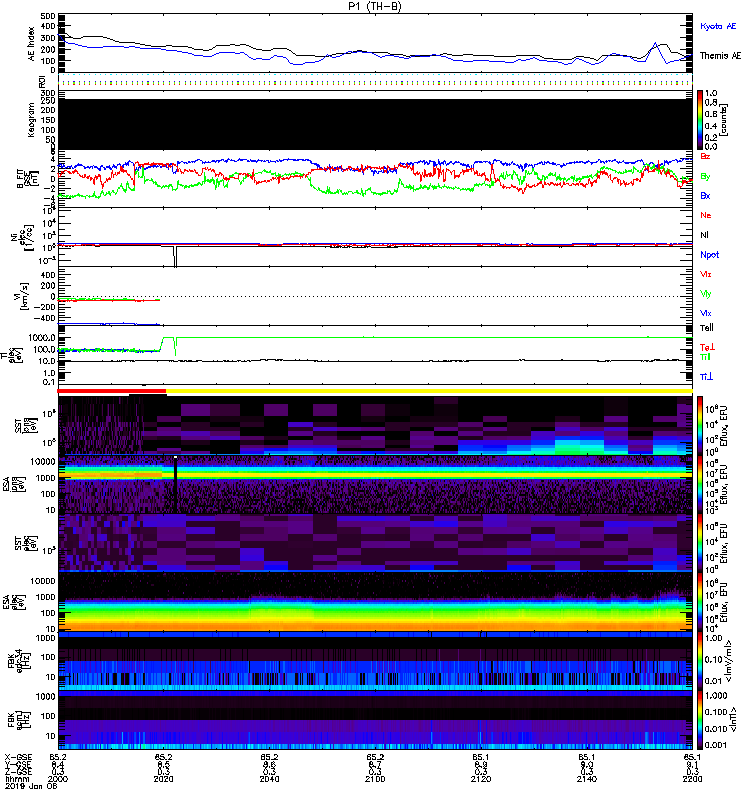Click the 2140 time axis tick label
750x800 pixels.
pyautogui.click(x=587, y=779)
